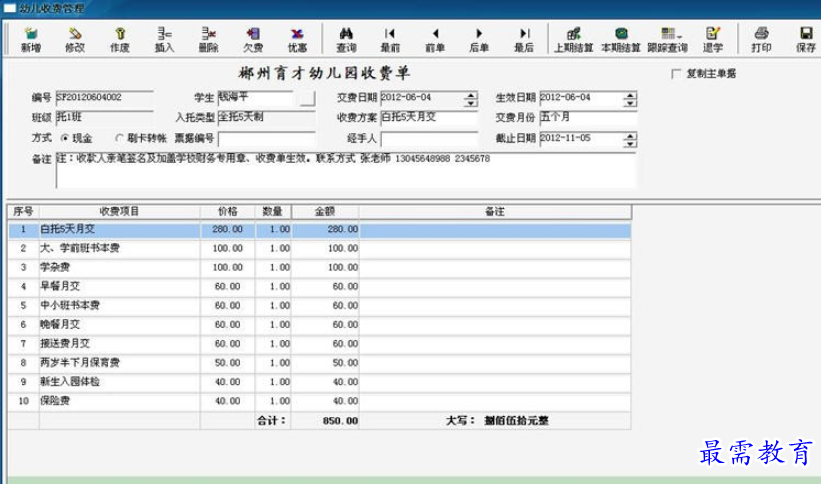The height and width of the screenshot is (484, 821).
Task: Open the 截止日期 date spinner
Action: [630, 138]
